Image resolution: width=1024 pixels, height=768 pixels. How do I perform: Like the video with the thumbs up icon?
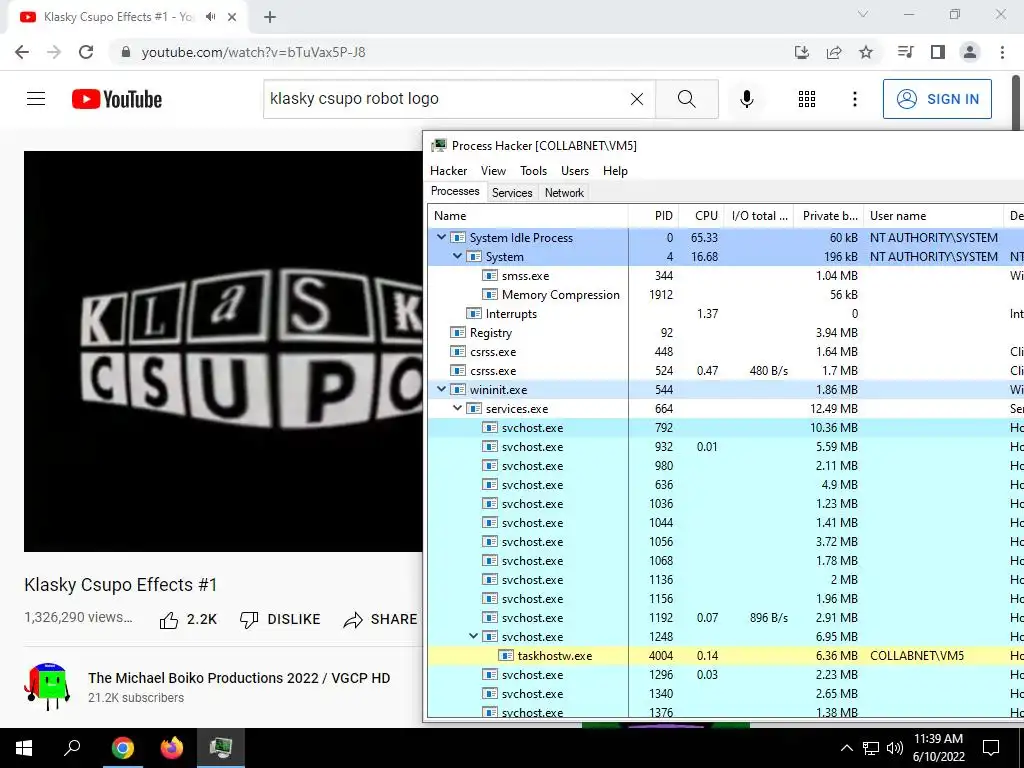pos(168,620)
